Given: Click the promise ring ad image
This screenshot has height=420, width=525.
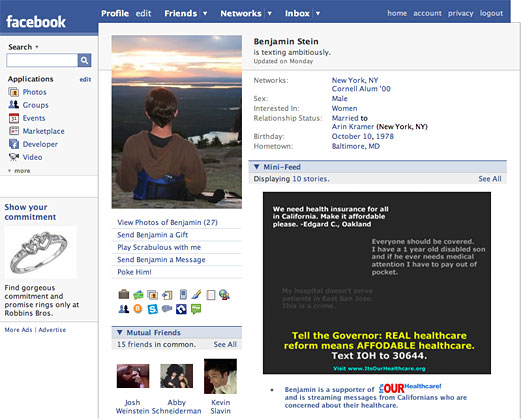Looking at the screenshot, I should coord(41,253).
